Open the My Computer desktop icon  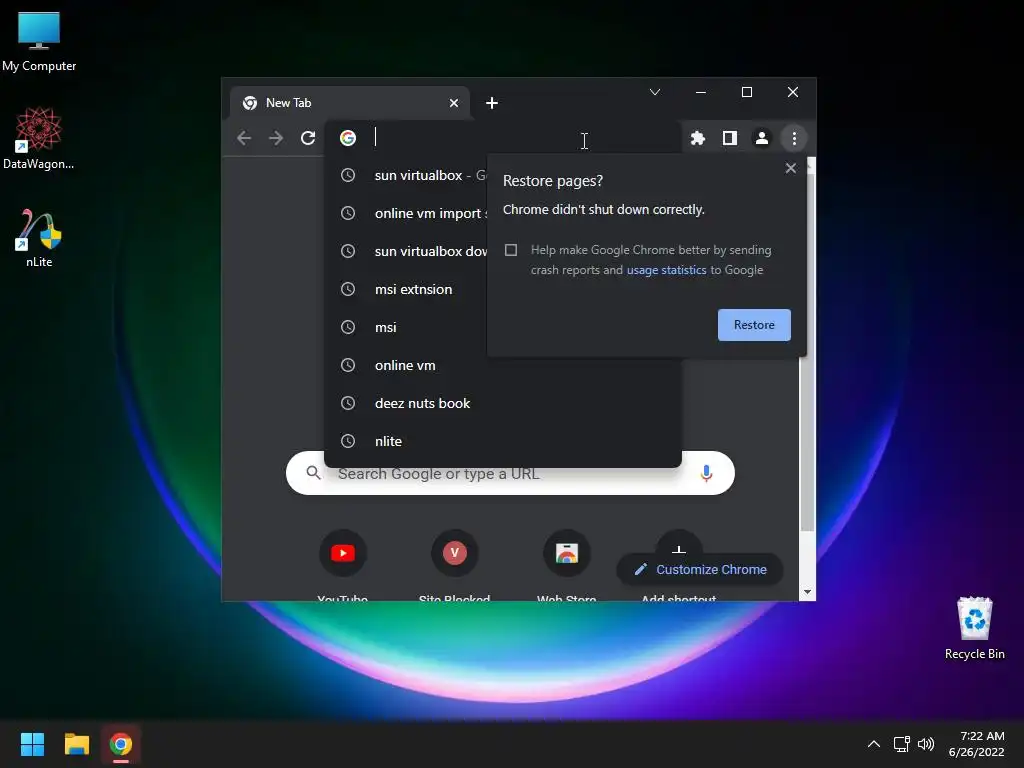tap(39, 41)
